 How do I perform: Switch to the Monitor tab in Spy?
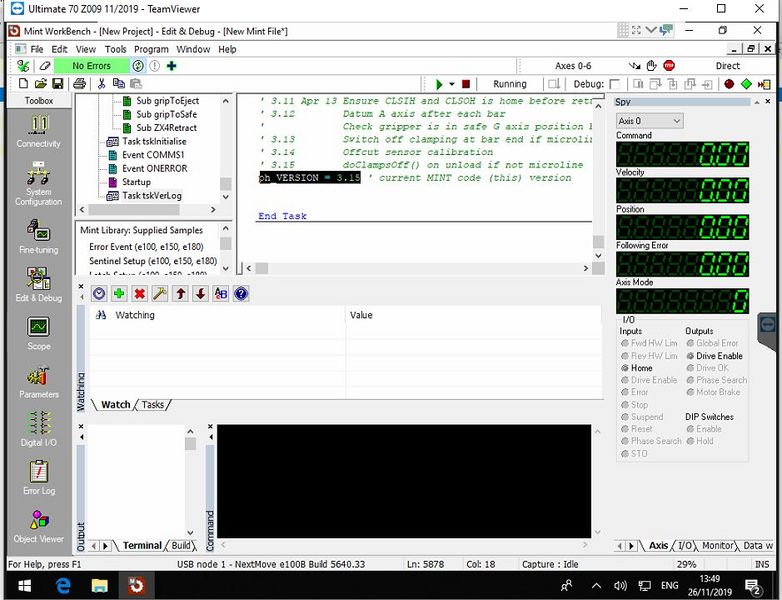click(x=717, y=545)
